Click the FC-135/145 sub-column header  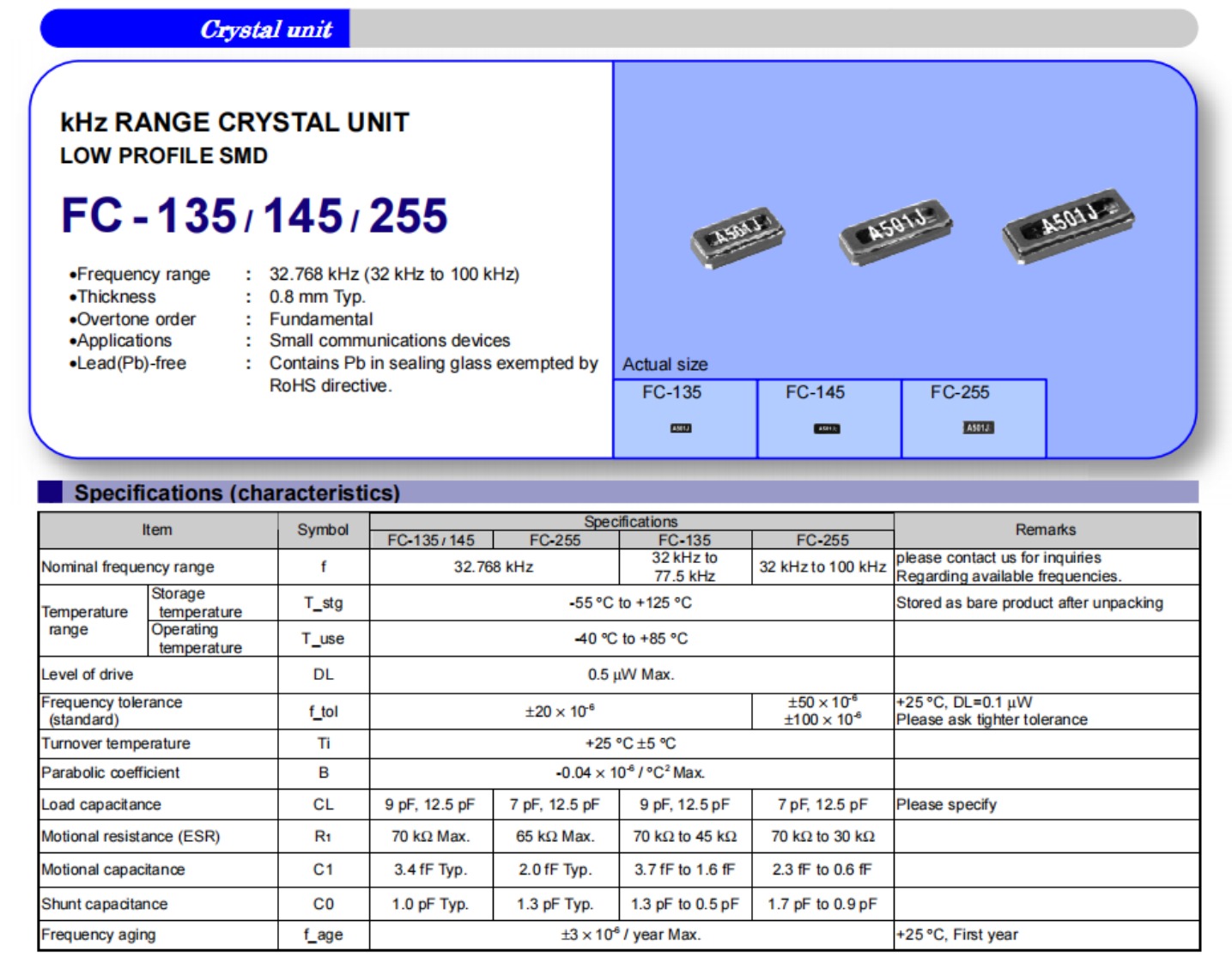point(430,540)
